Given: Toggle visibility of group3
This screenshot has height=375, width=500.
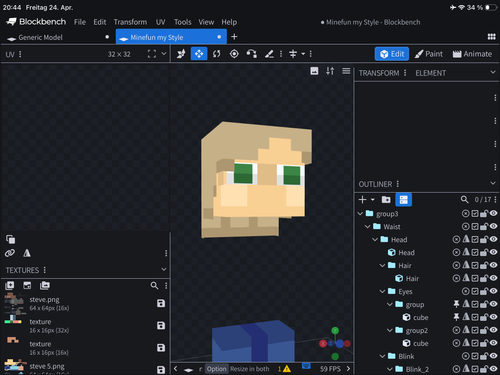Looking at the screenshot, I should (494, 213).
